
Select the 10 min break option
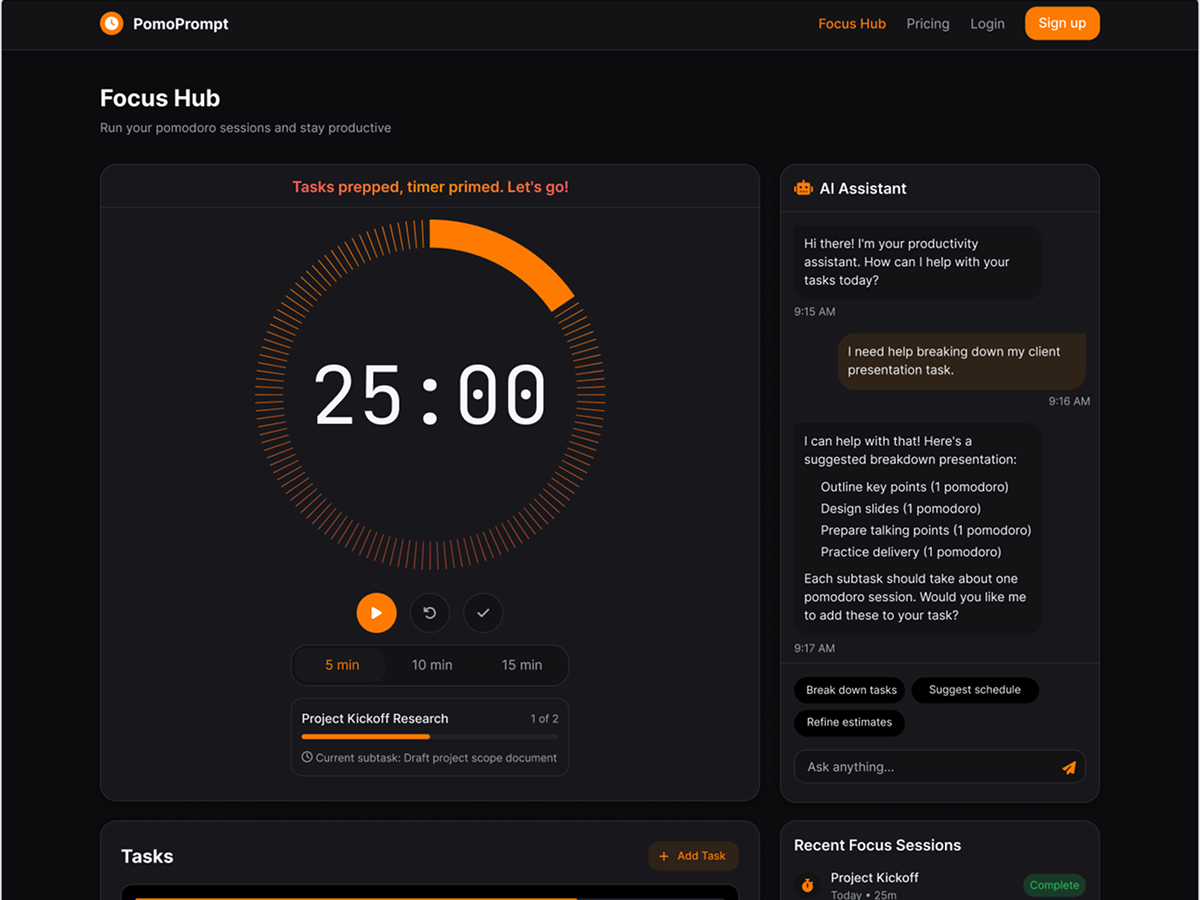432,665
